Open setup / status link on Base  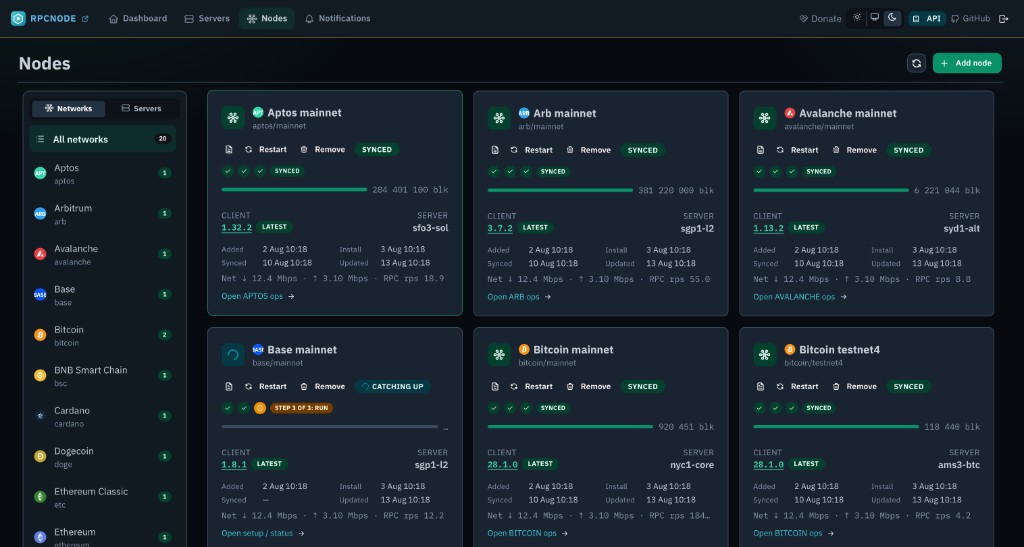[x=263, y=533]
